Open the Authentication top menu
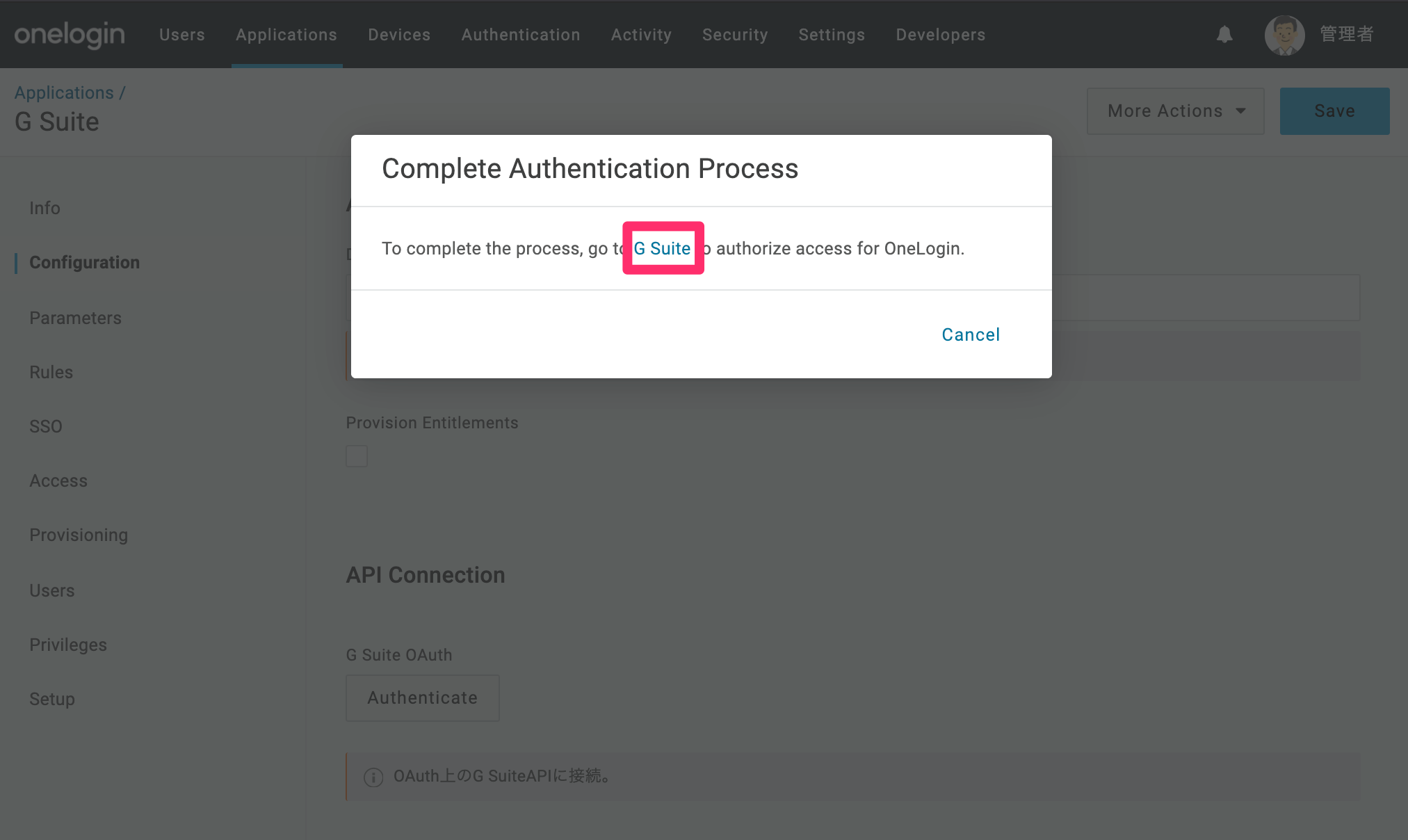This screenshot has width=1408, height=840. [x=521, y=35]
